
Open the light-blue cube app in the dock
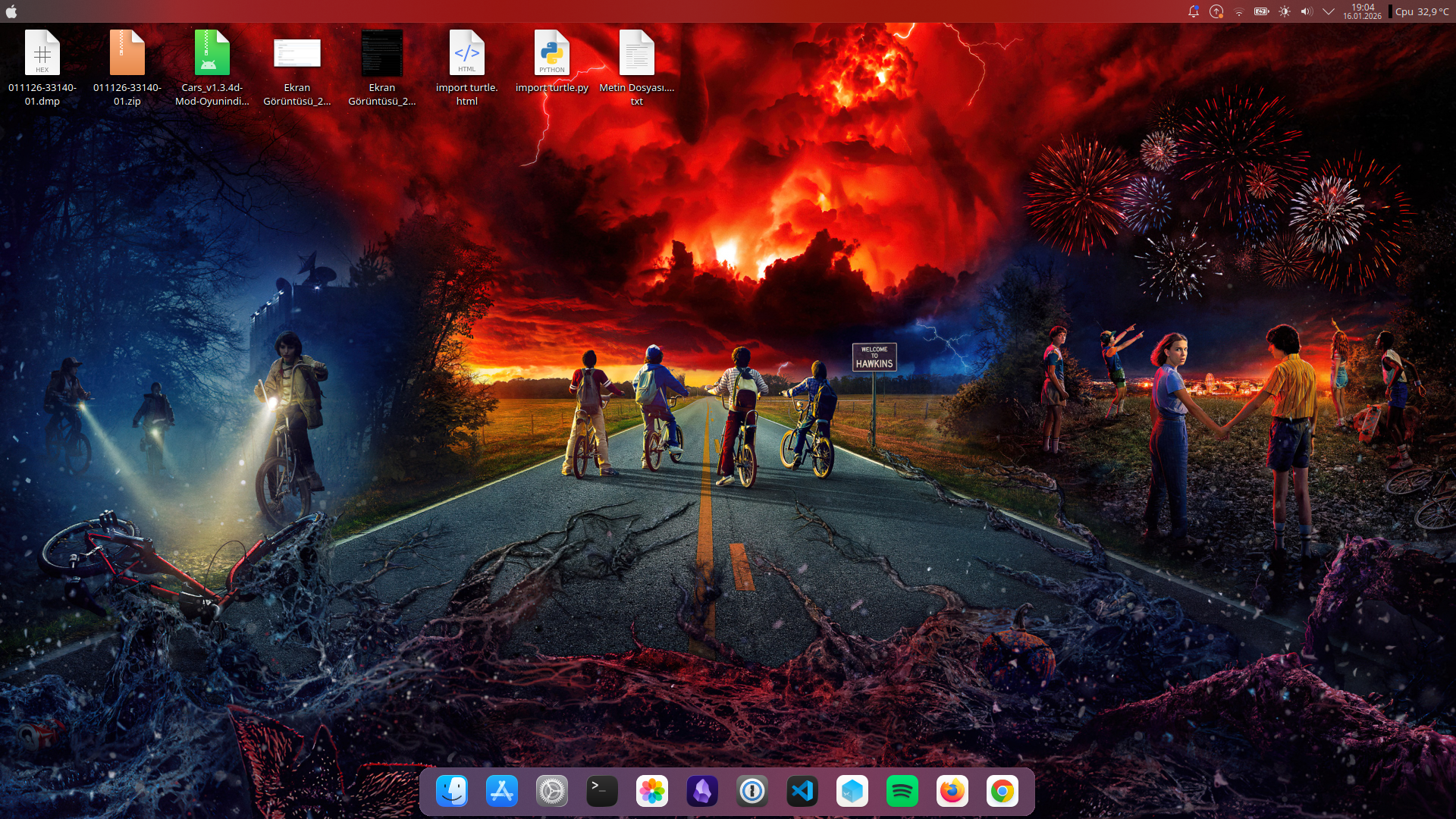click(852, 792)
